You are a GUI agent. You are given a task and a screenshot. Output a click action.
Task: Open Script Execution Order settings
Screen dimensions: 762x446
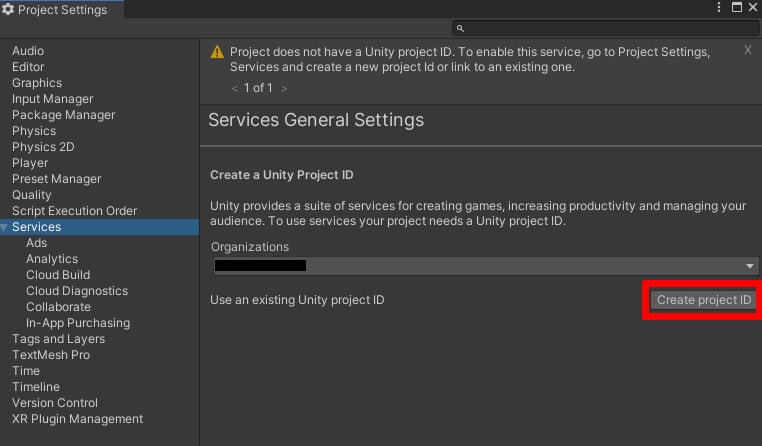(74, 211)
